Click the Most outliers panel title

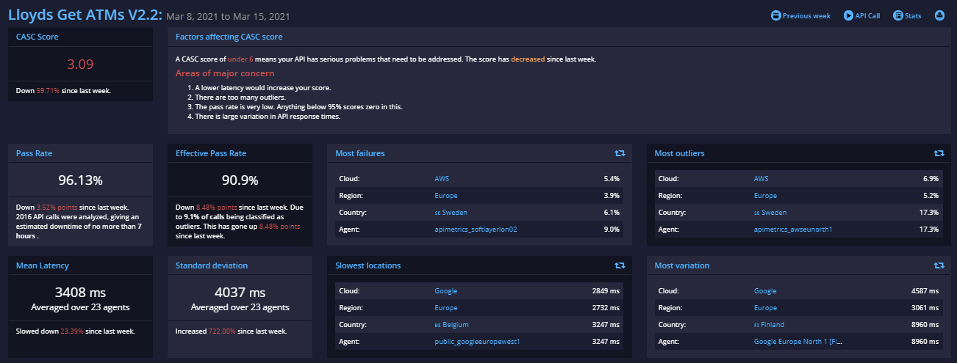pyautogui.click(x=679, y=153)
